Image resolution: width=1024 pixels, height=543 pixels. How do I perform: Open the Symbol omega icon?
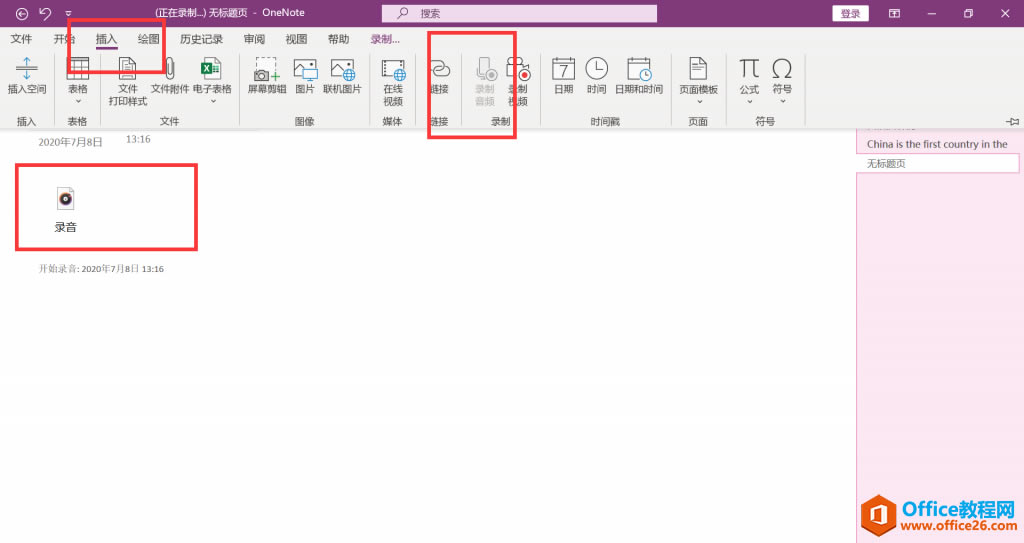coord(782,68)
